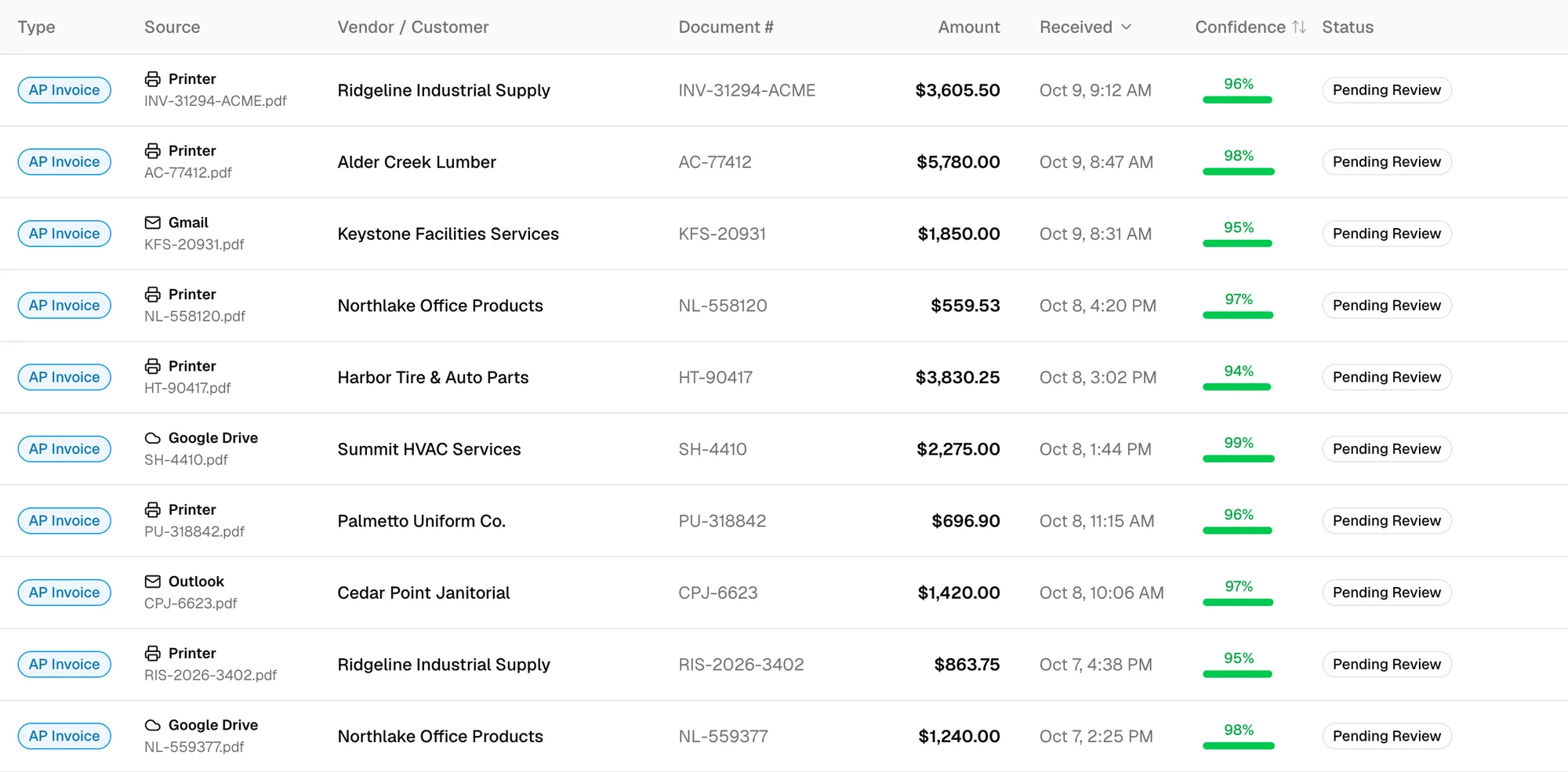Click the Outlook envelope icon for CPJ-6623.pdf
The width and height of the screenshot is (1568, 772).
pyautogui.click(x=153, y=582)
